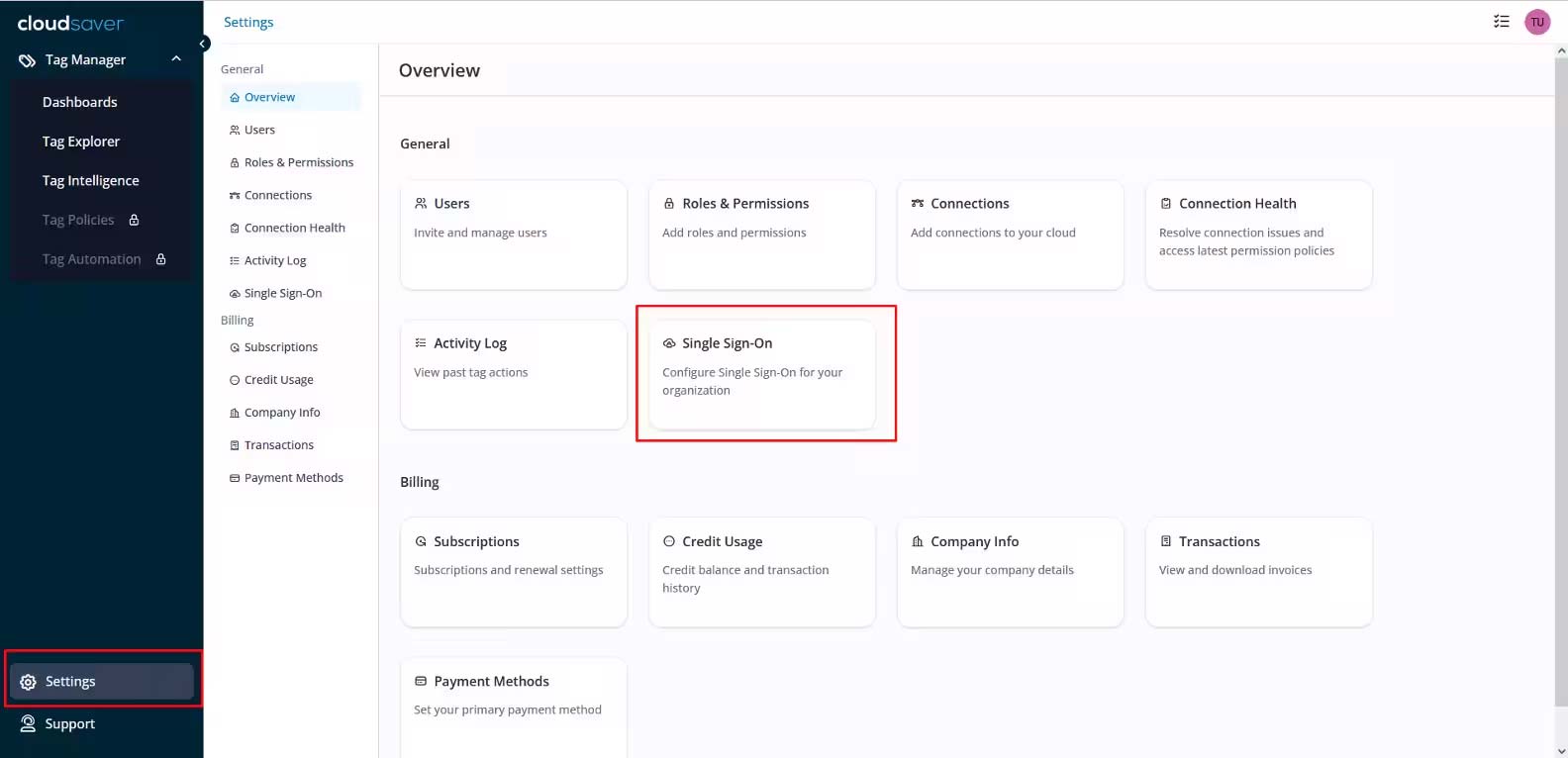Select Payment Methods in Billing navigation

pyautogui.click(x=293, y=478)
